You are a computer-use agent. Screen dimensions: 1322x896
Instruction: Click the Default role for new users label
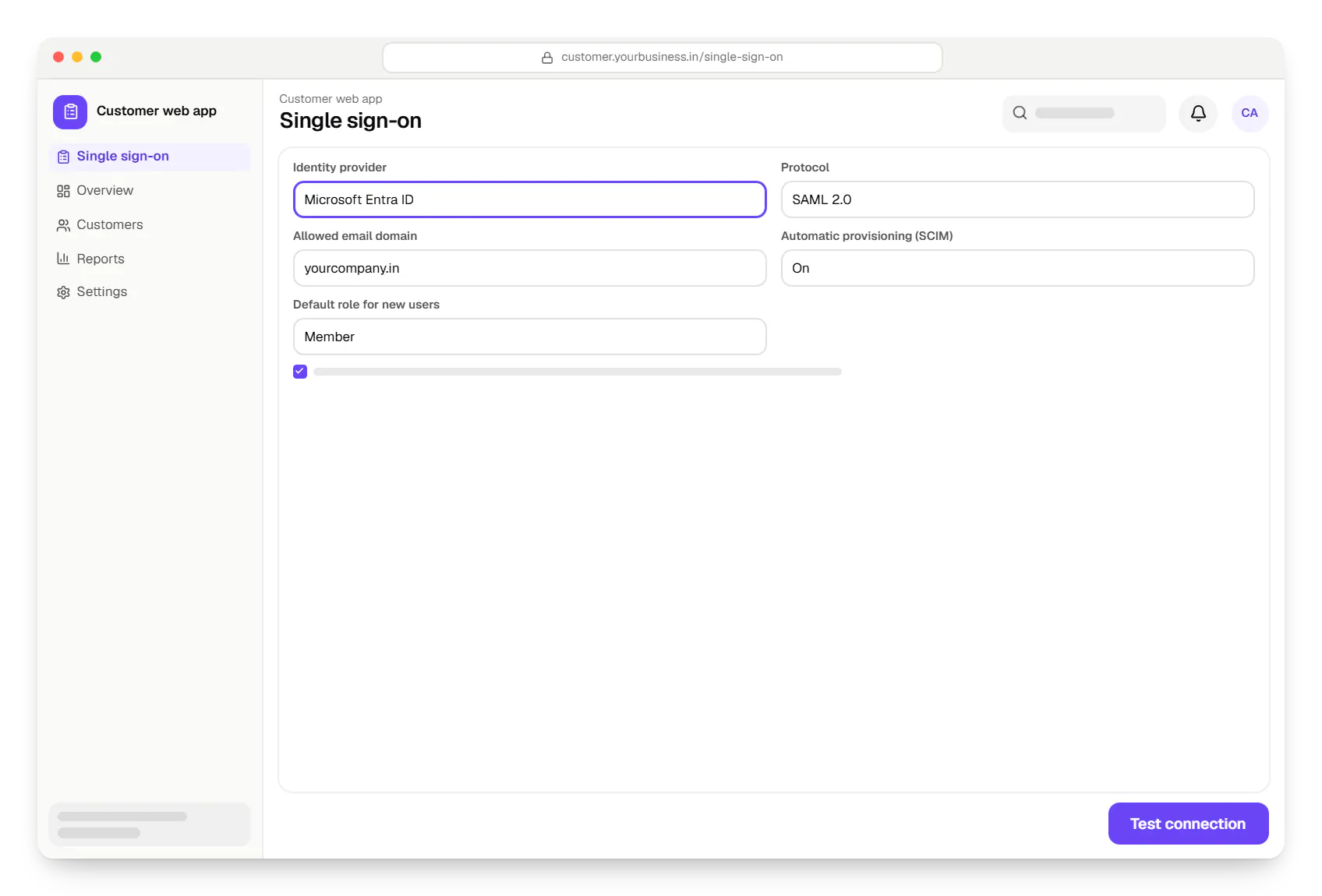366,305
